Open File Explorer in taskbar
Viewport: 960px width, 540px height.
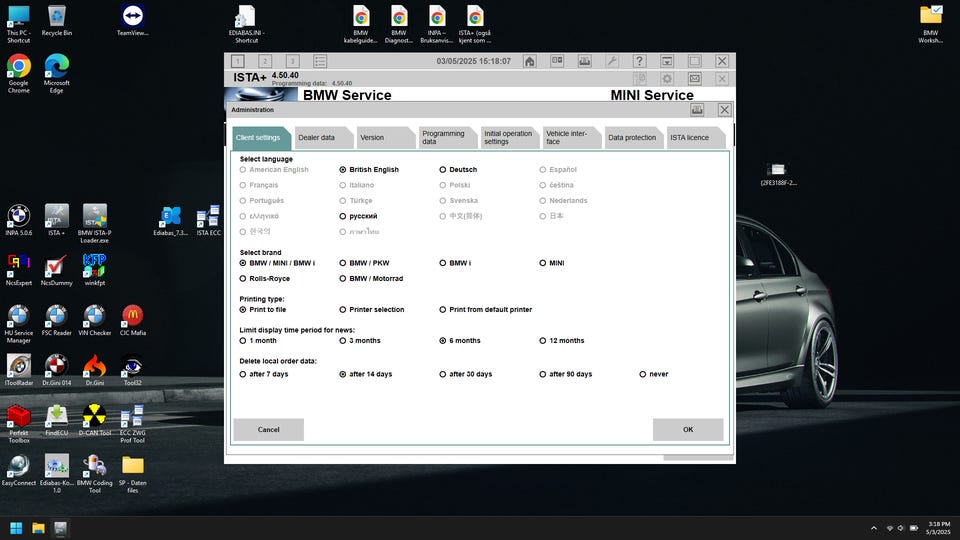(39, 528)
